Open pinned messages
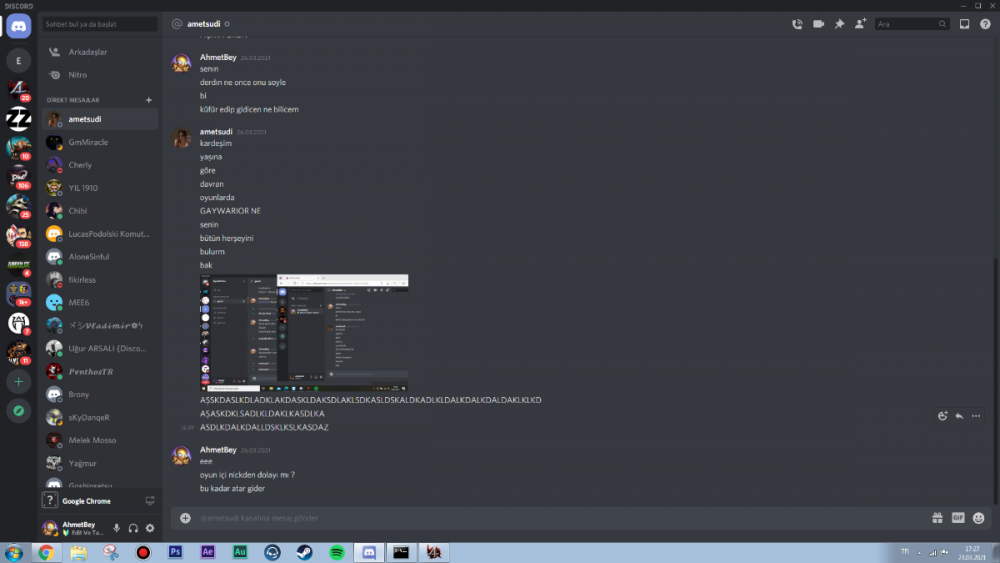The image size is (1000, 563). (x=839, y=24)
